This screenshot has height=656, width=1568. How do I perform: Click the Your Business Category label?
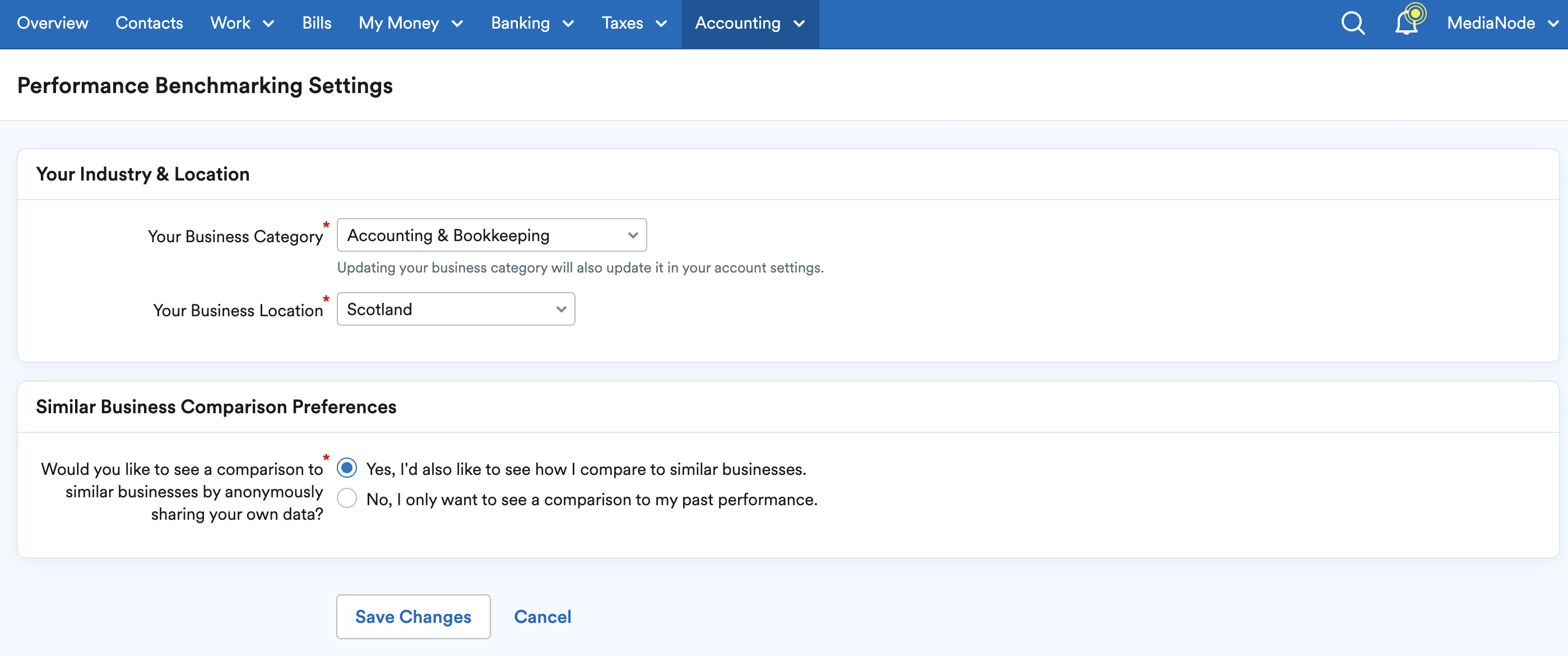point(235,237)
